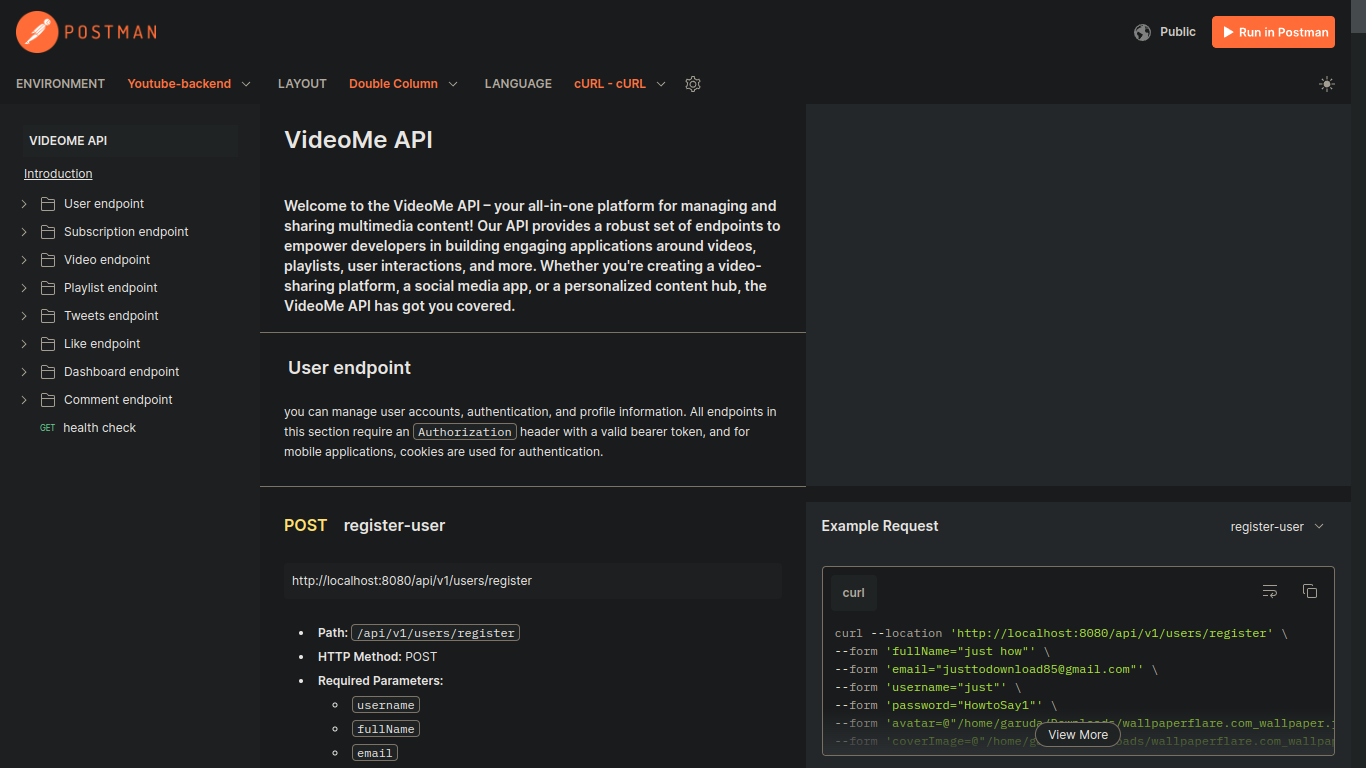Click the User endpoint section heading
This screenshot has width=1366, height=768.
coord(349,368)
